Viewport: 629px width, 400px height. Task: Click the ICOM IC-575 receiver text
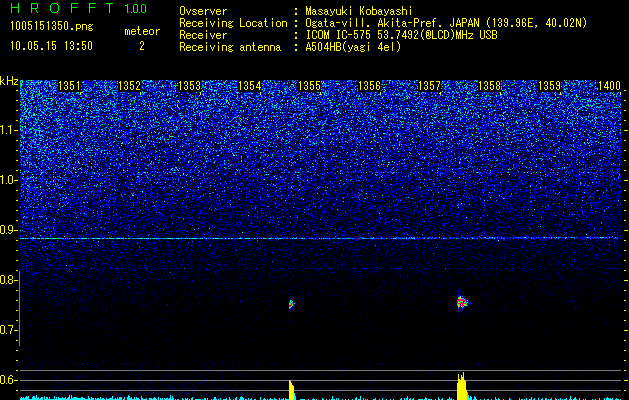[x=401, y=35]
